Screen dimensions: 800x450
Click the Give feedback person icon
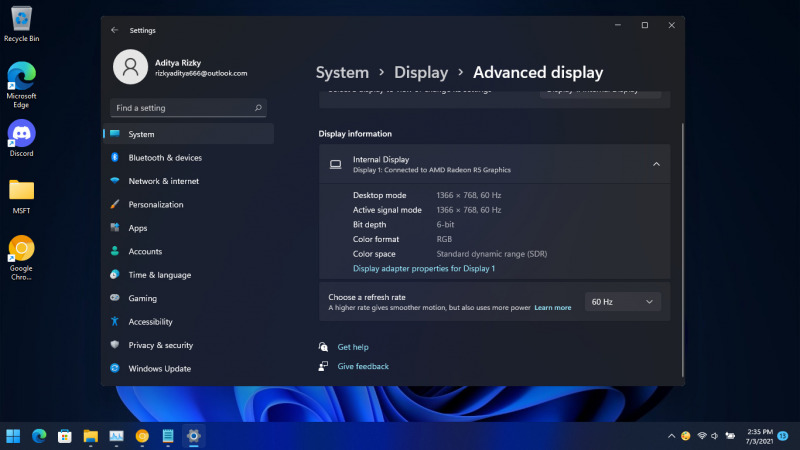point(323,366)
